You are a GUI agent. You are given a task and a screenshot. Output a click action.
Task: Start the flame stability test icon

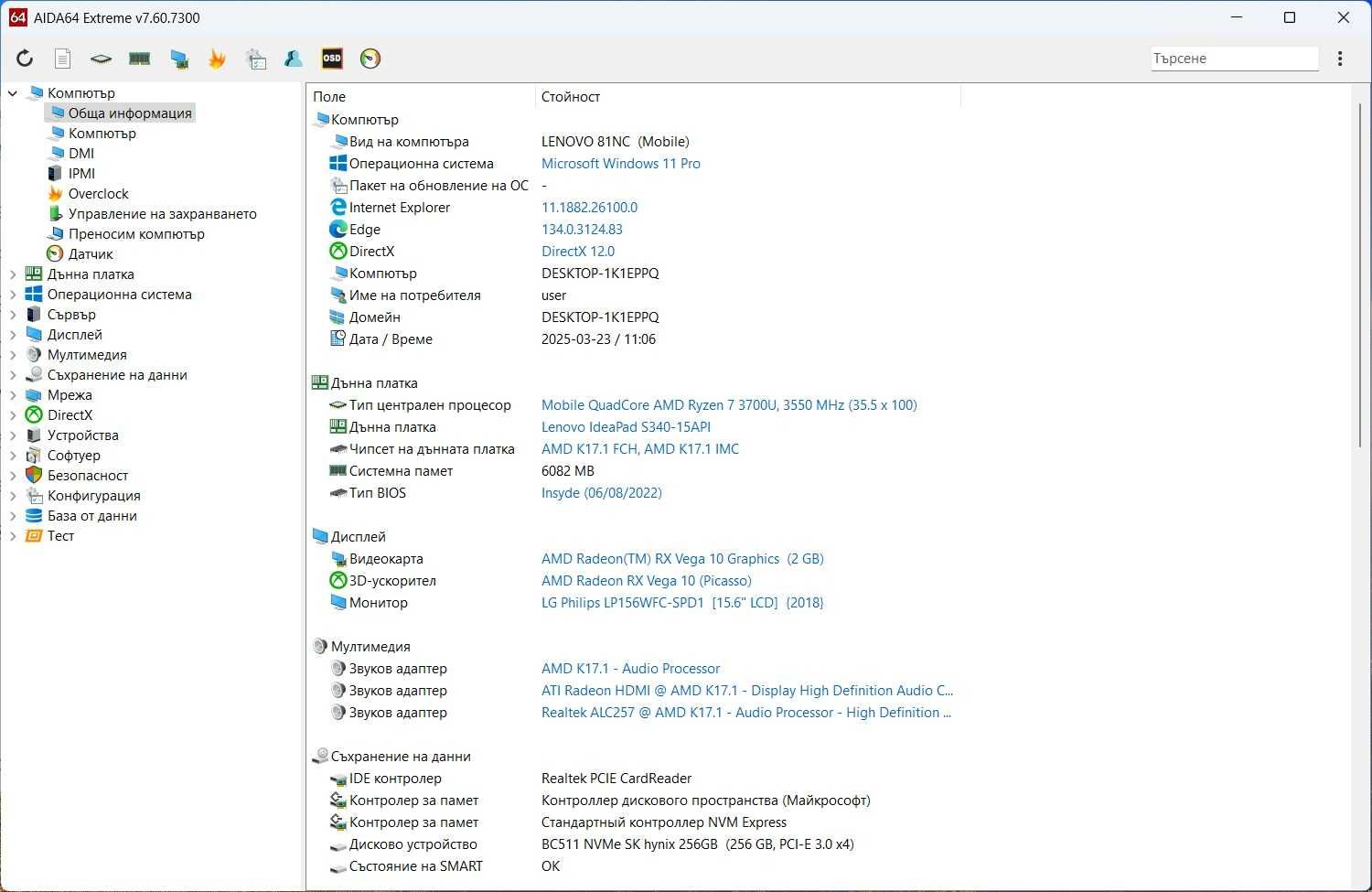(217, 59)
